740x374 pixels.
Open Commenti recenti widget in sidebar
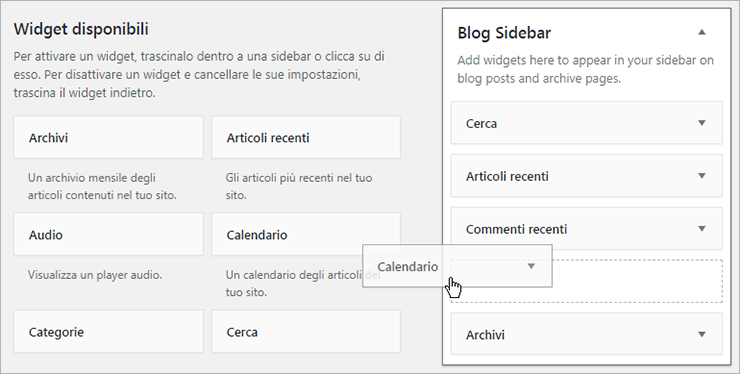click(587, 229)
